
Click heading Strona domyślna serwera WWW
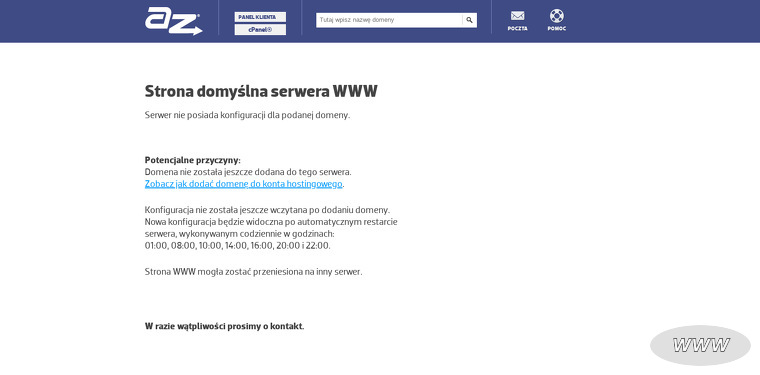261,91
